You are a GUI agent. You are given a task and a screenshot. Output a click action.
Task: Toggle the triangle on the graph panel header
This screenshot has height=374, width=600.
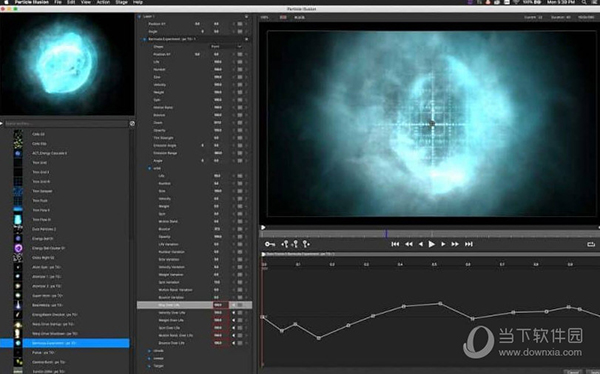click(263, 254)
